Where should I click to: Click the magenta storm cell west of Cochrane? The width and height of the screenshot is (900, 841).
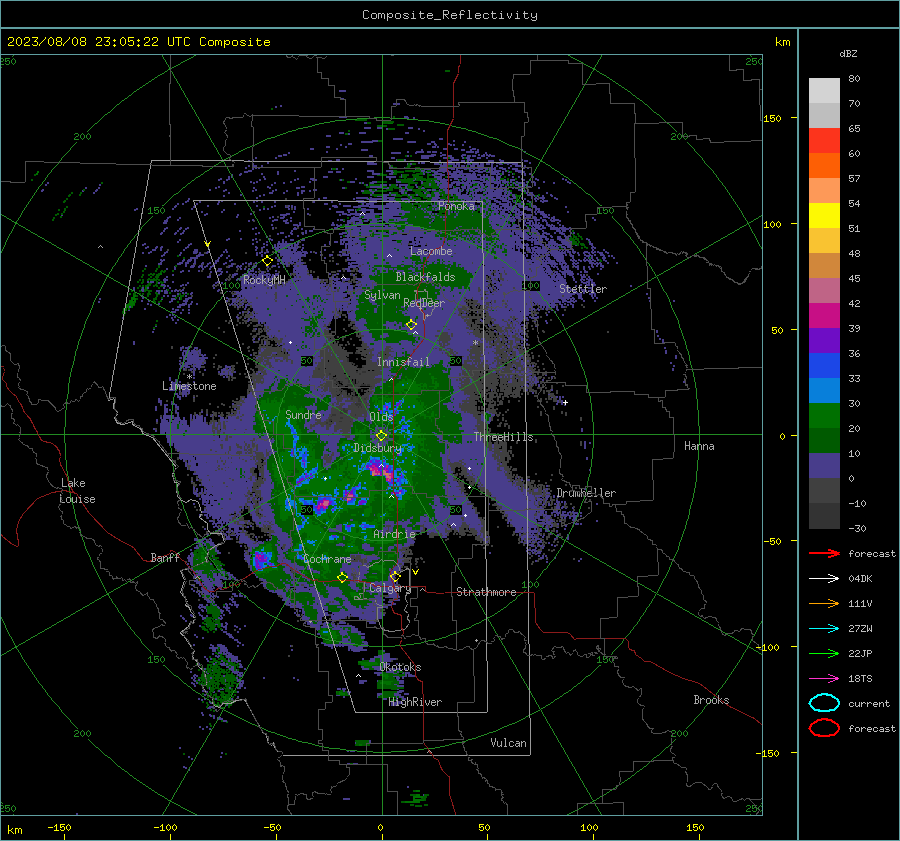[x=261, y=559]
